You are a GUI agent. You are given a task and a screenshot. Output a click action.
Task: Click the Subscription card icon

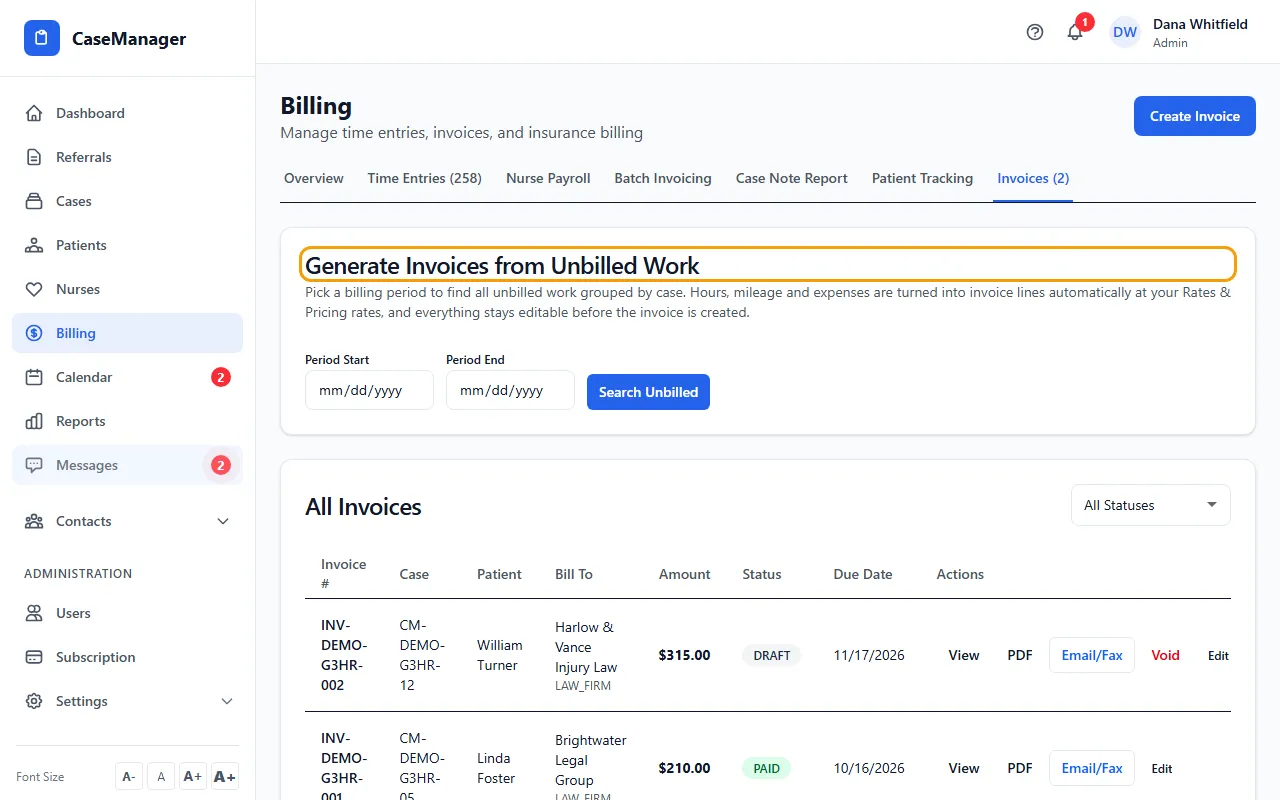(34, 657)
